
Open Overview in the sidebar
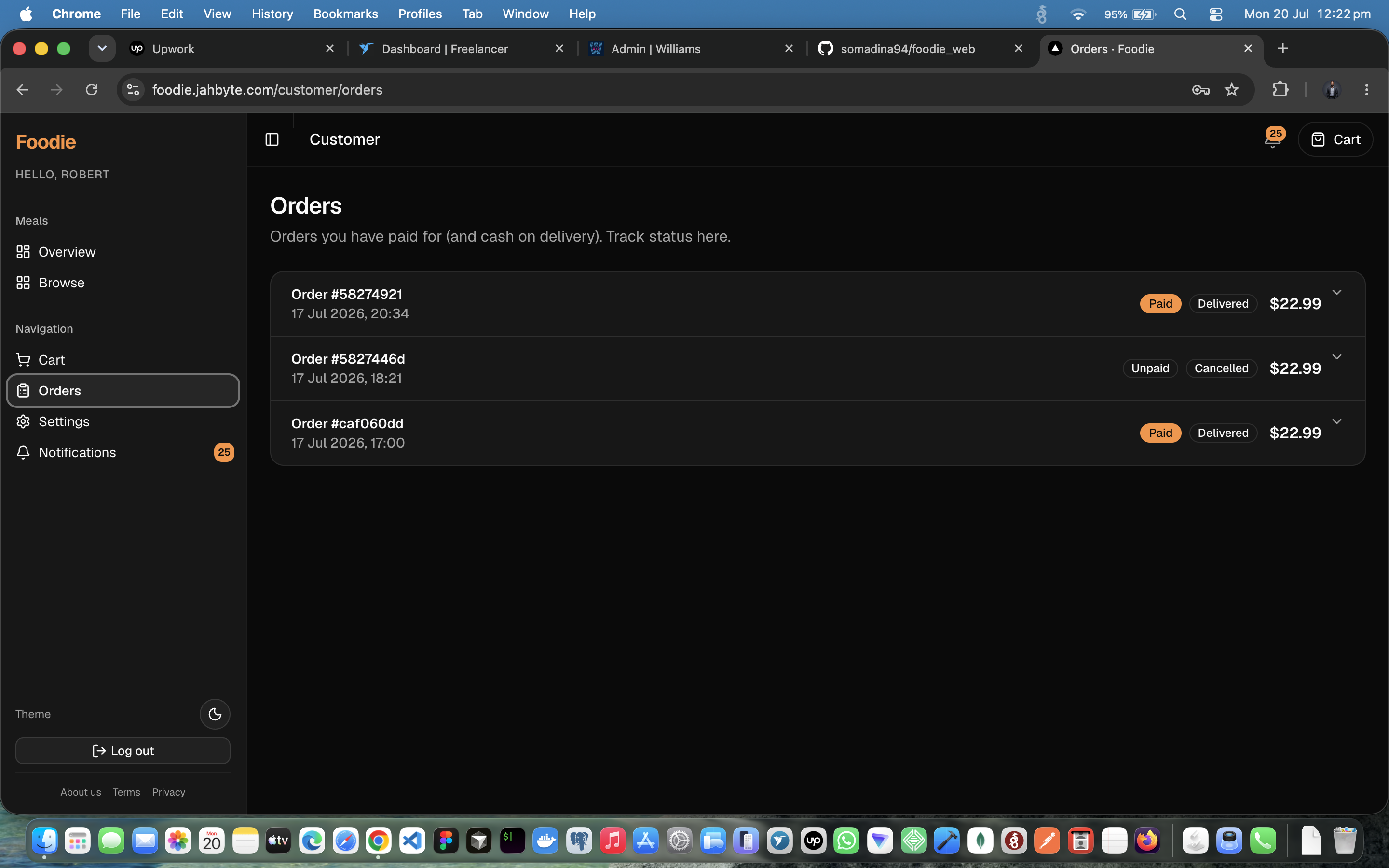click(123, 252)
